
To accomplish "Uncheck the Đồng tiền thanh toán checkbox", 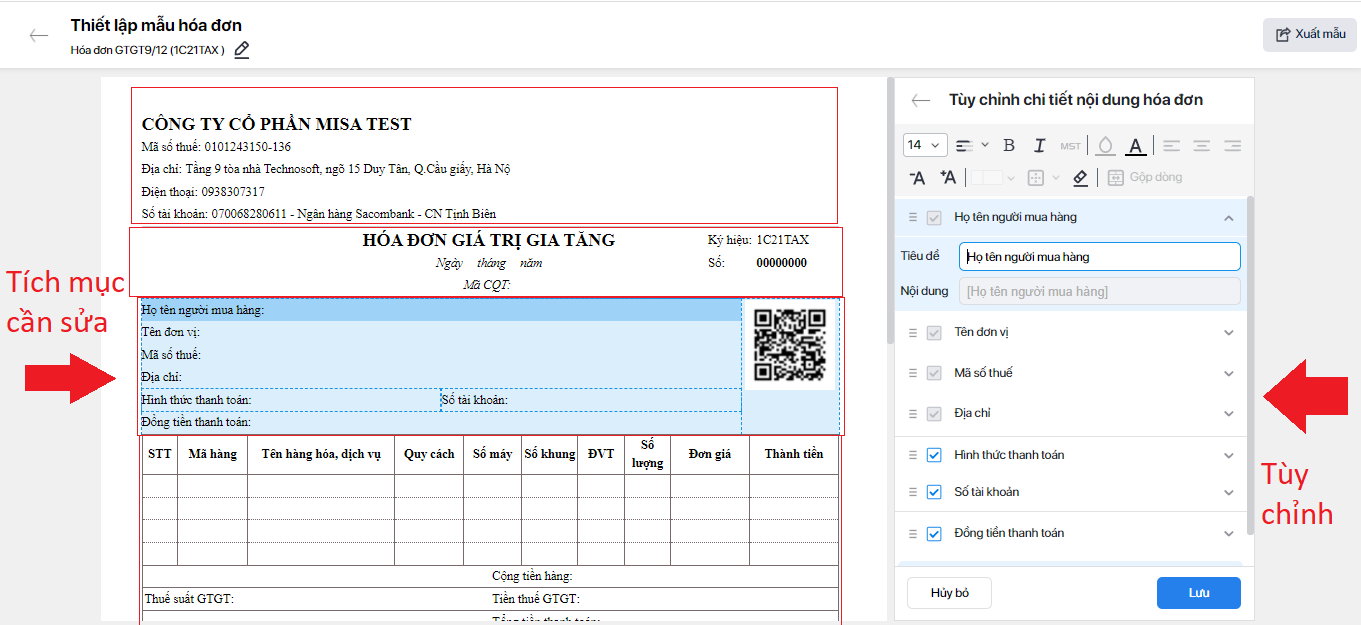I will pos(934,534).
